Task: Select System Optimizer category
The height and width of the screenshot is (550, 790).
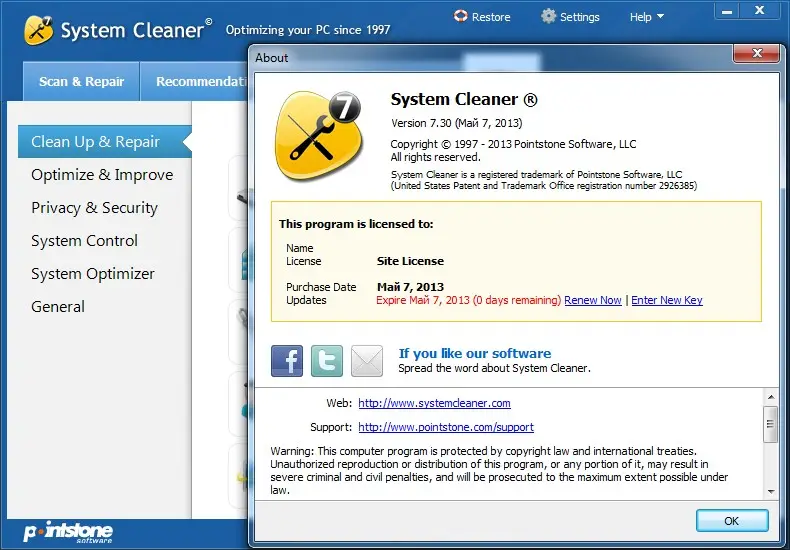Action: point(93,274)
